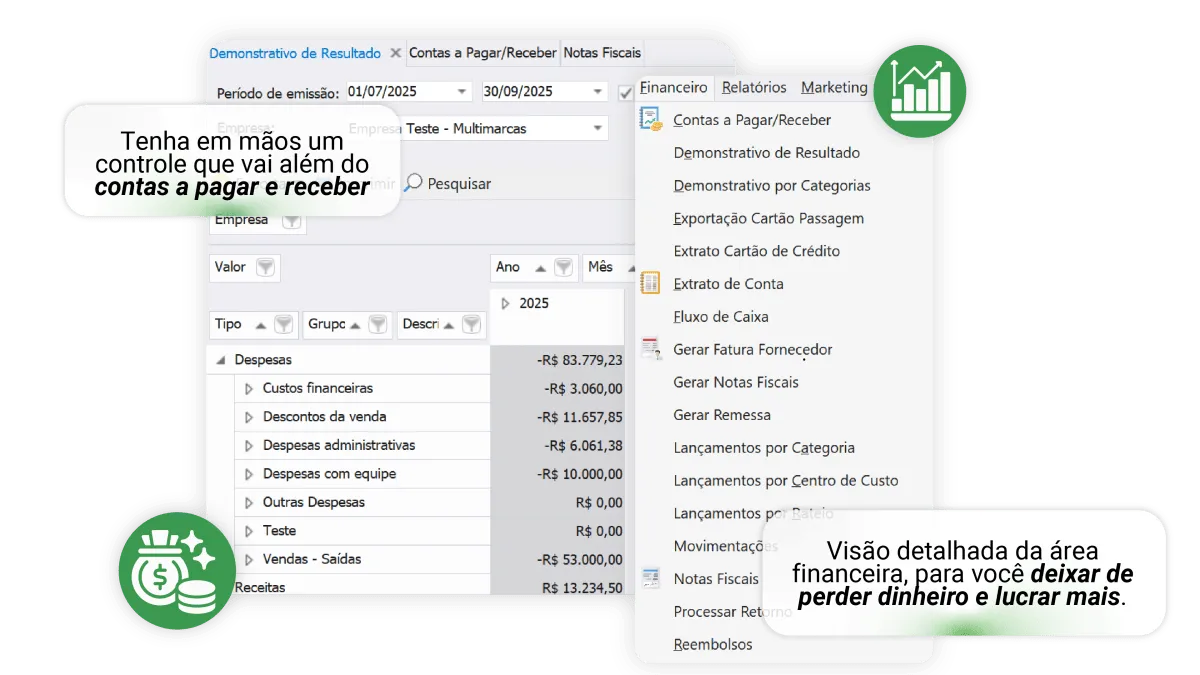Click the value -R$ 6.061,38
Image resolution: width=1200 pixels, height=675 pixels.
pyautogui.click(x=583, y=445)
